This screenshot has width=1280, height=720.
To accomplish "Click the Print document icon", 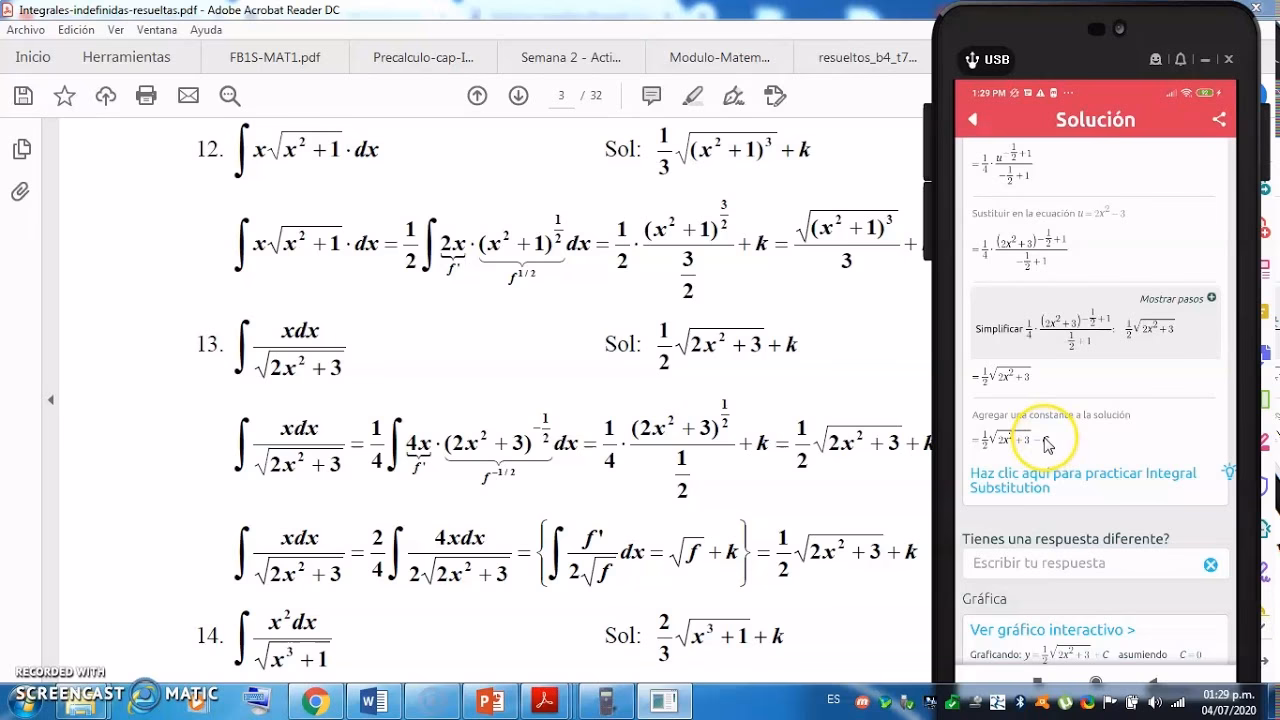I will pyautogui.click(x=146, y=96).
